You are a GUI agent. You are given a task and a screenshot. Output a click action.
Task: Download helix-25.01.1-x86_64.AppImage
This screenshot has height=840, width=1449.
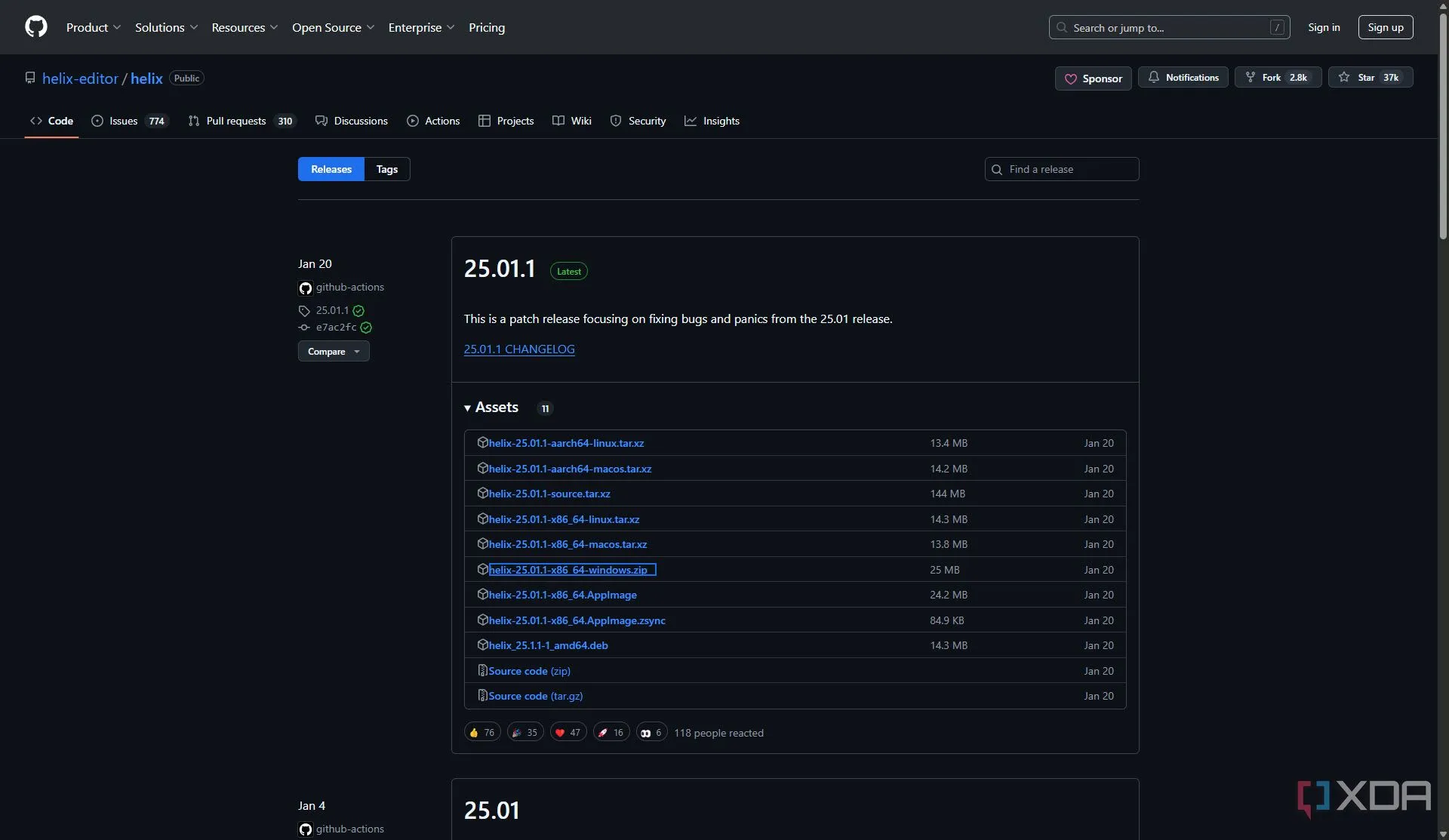(562, 595)
